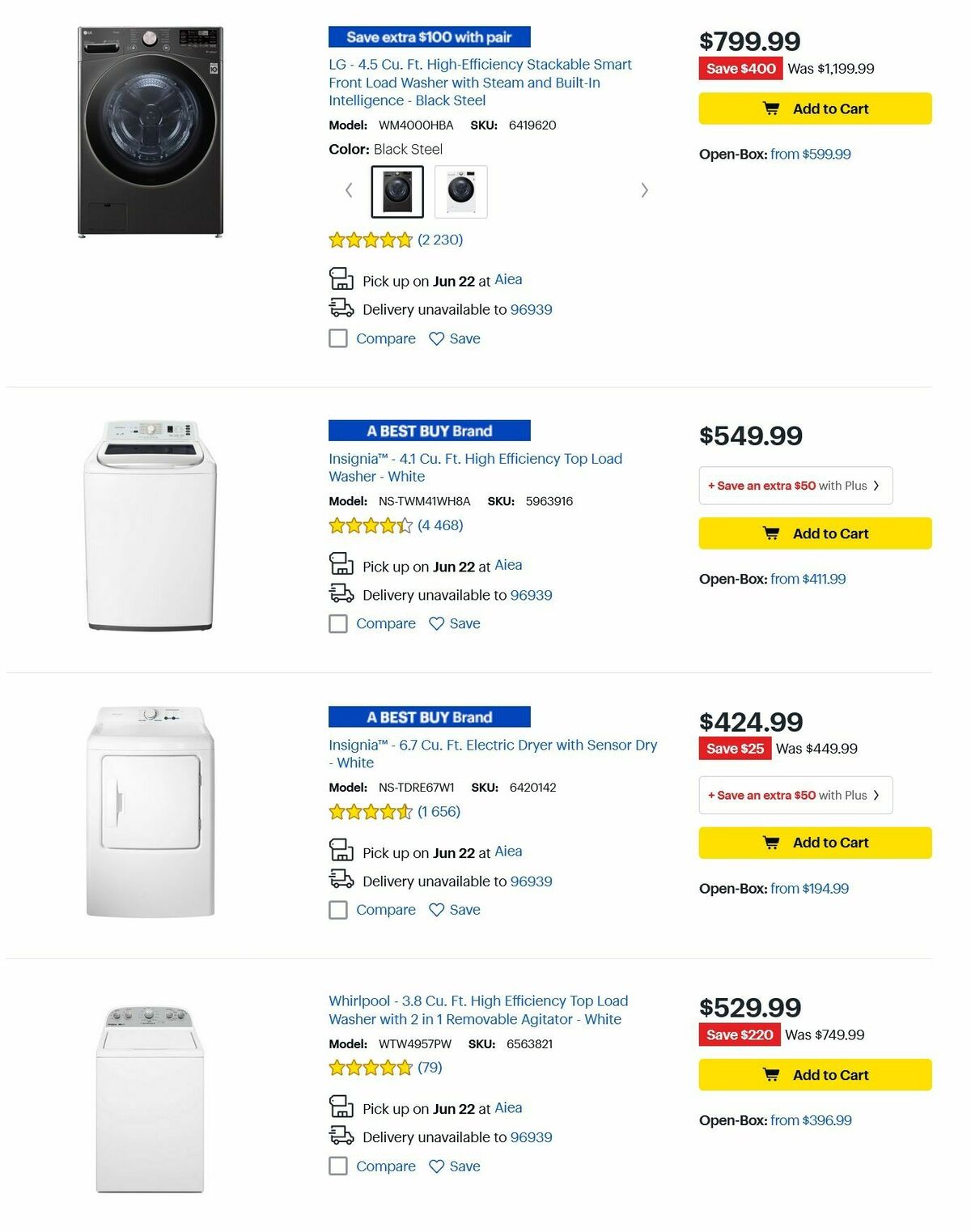The image size is (971, 1232).
Task: Save the Whirlpool washer using heart icon
Action: click(x=436, y=1166)
